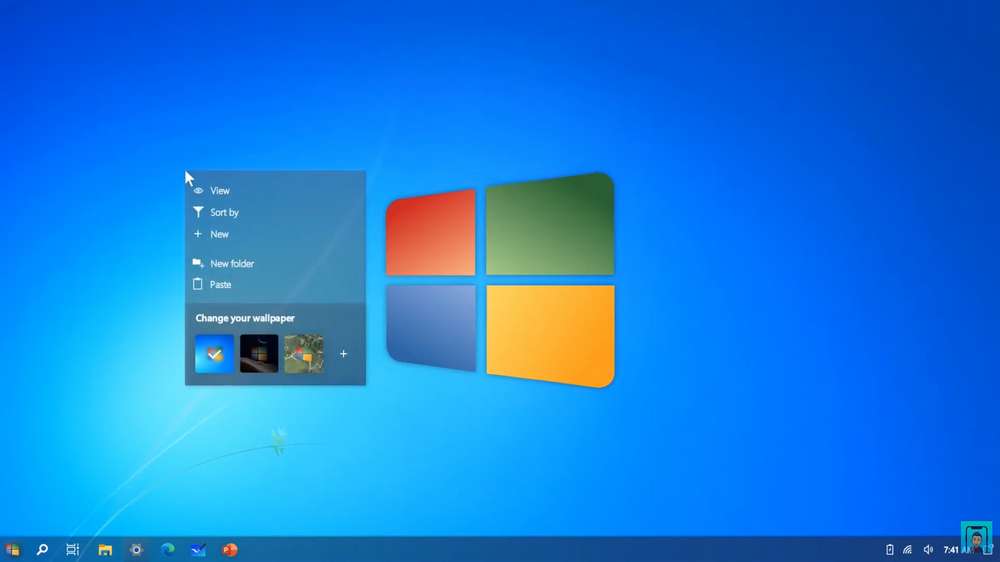Open Task View from the taskbar
1000x562 pixels.
tap(73, 549)
